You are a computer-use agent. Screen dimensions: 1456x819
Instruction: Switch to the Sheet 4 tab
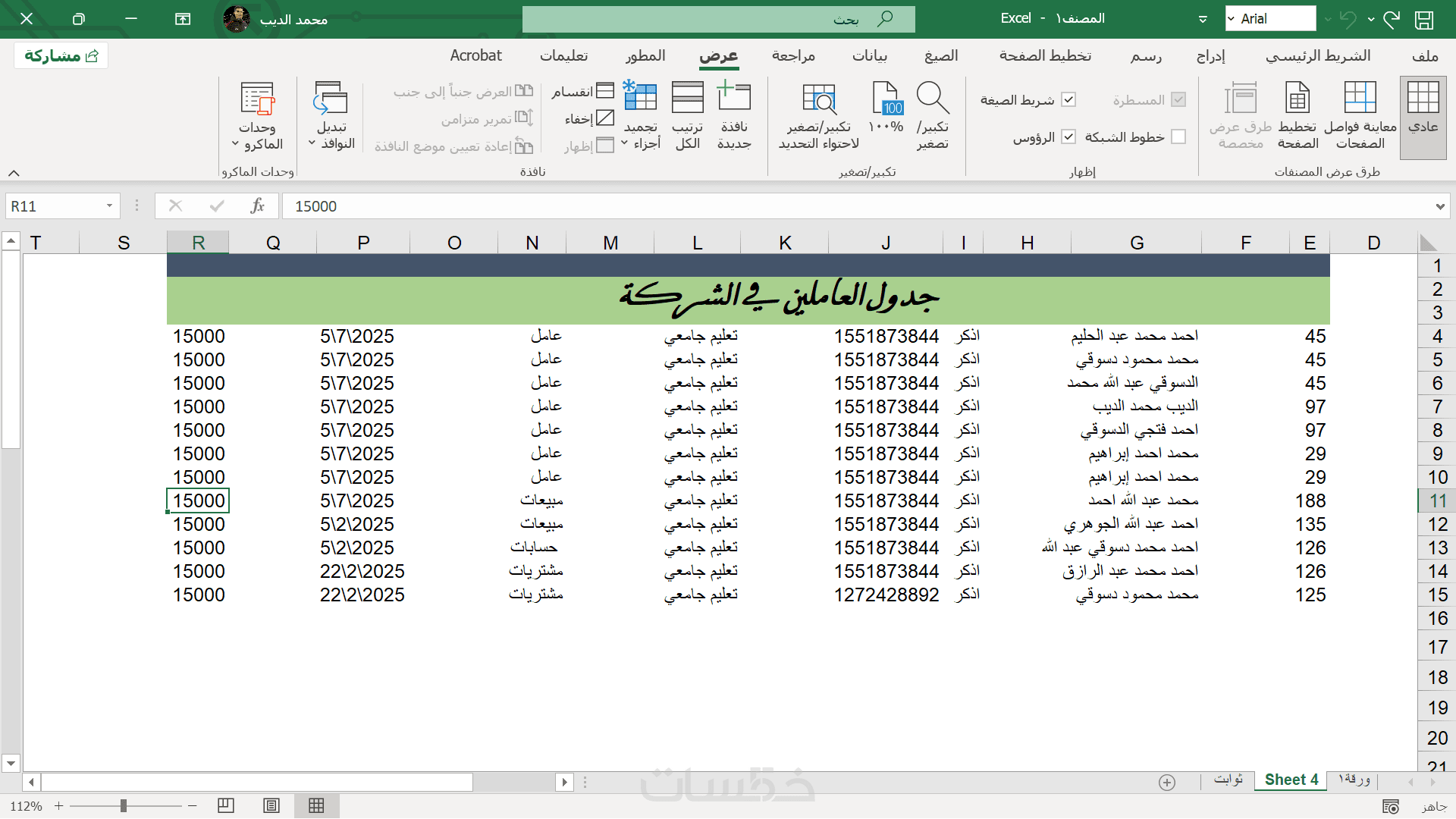pos(1291,780)
